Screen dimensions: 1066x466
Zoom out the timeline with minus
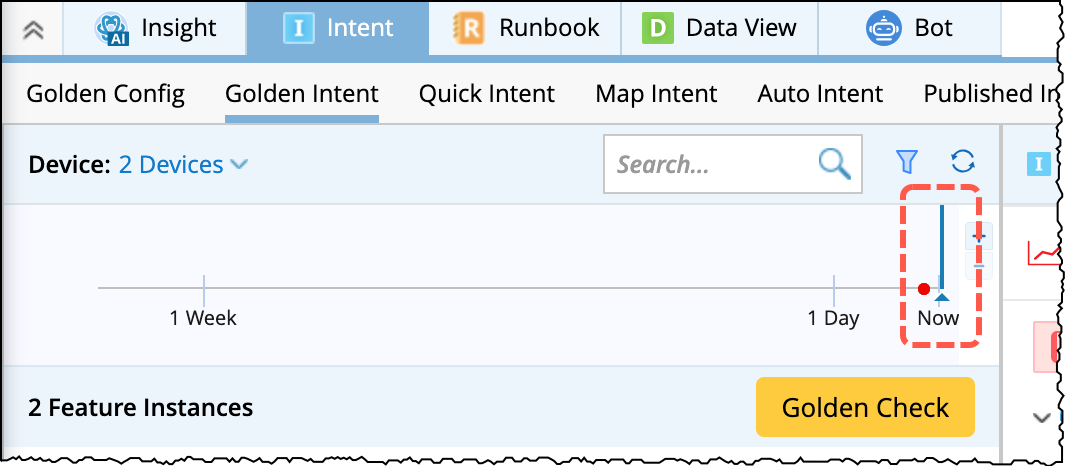point(980,266)
